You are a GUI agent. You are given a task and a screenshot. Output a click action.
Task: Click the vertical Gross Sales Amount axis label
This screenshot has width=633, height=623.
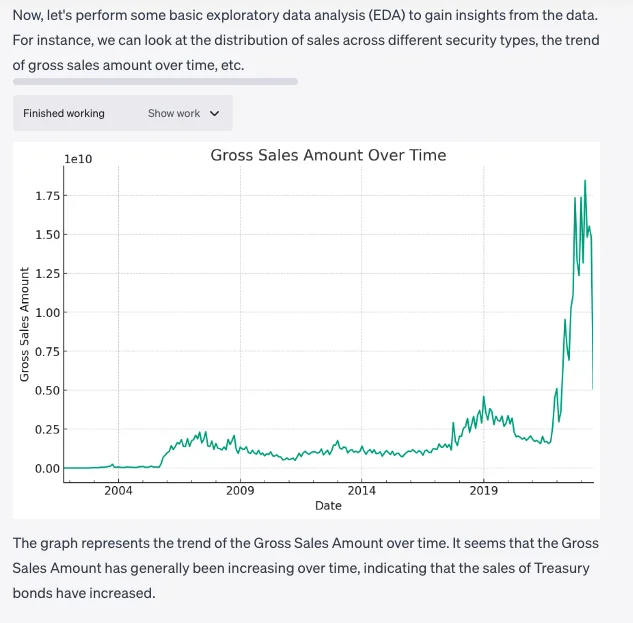click(24, 323)
